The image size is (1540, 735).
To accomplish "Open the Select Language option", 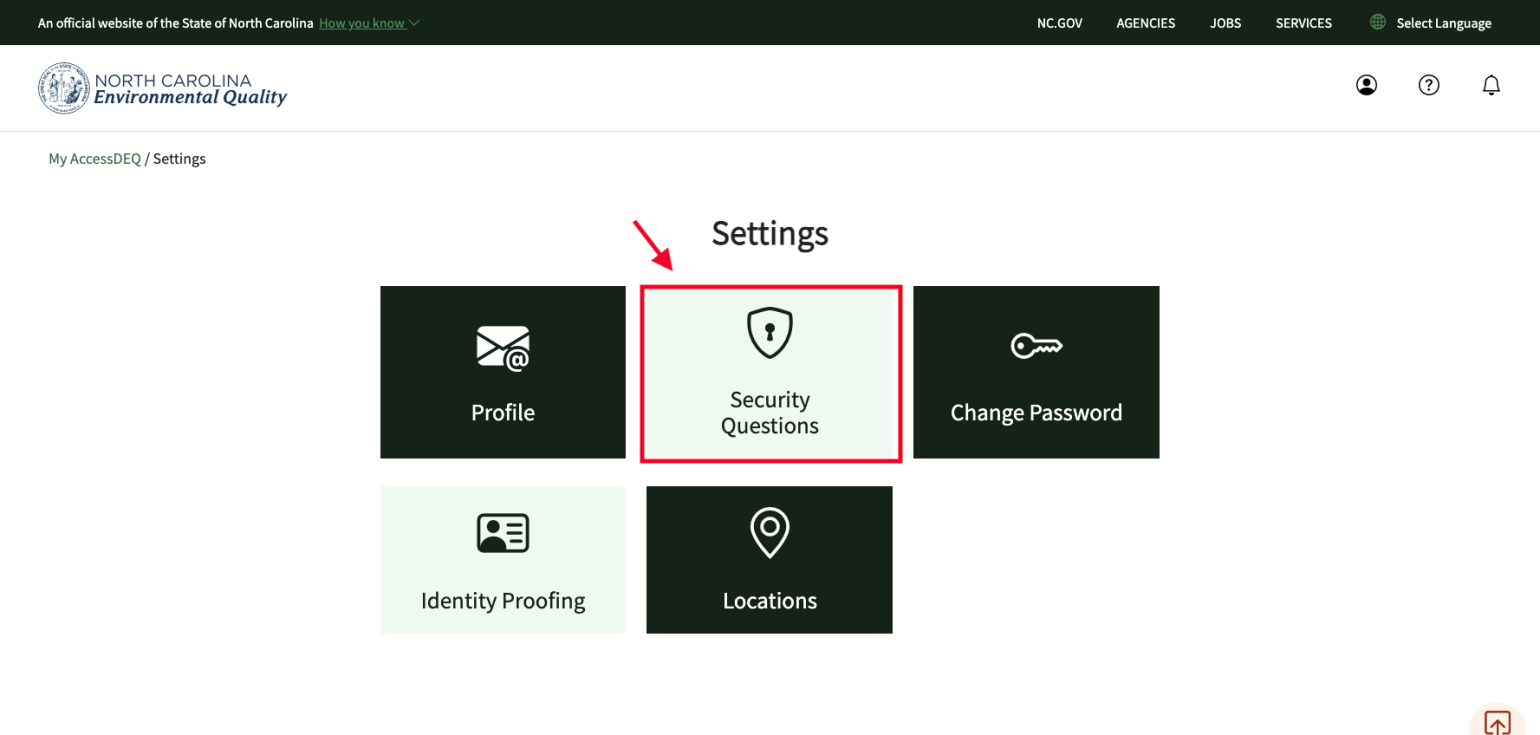I will coord(1444,22).
